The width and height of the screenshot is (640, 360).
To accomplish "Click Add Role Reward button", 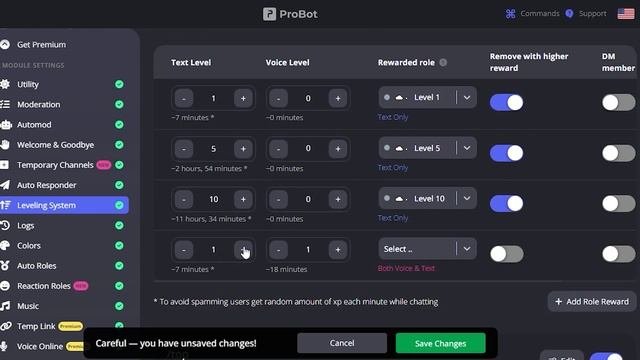I will pyautogui.click(x=592, y=302).
